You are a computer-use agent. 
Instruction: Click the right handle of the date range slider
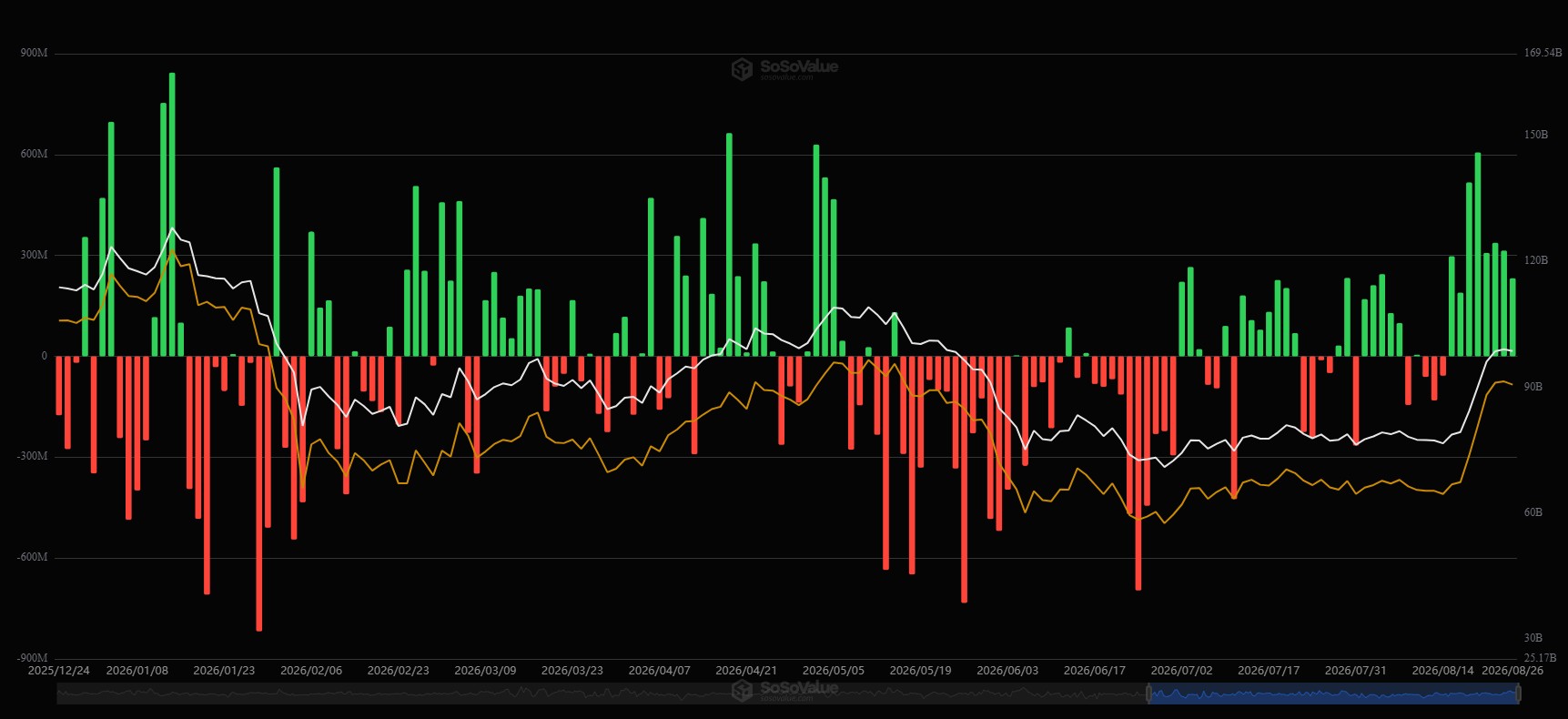point(1518,694)
